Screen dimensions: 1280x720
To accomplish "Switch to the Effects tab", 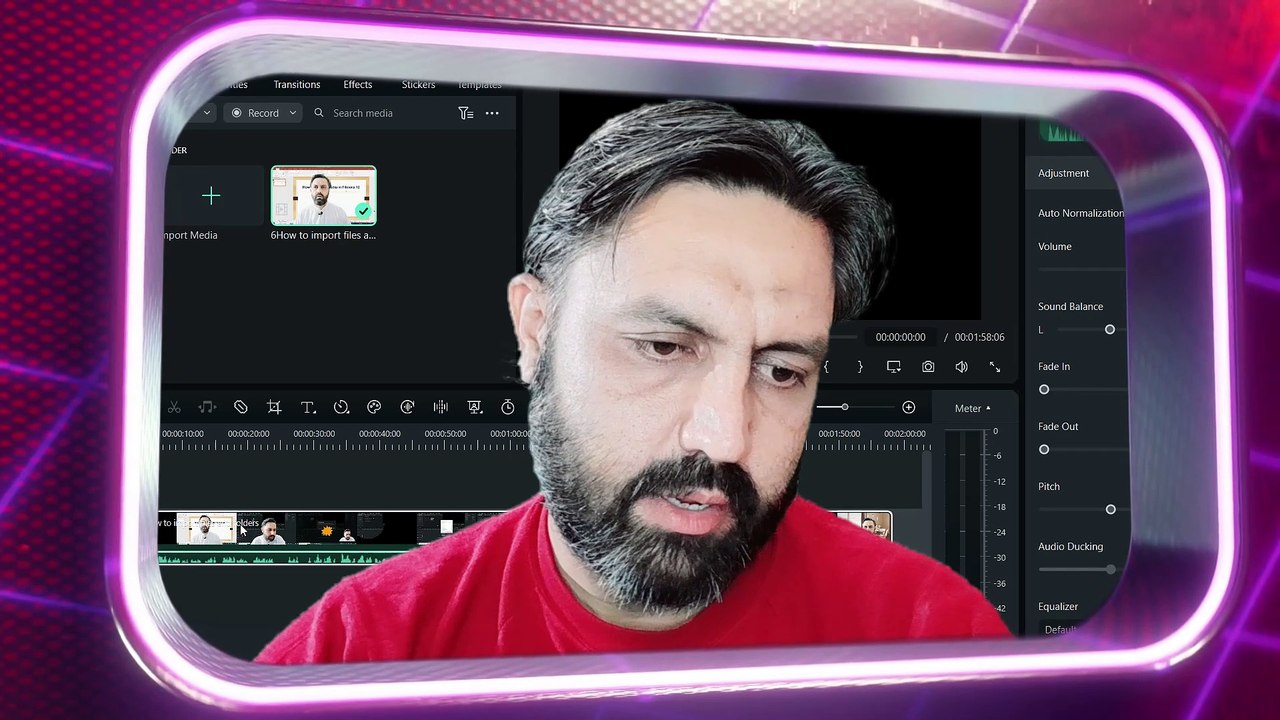I will tap(358, 85).
